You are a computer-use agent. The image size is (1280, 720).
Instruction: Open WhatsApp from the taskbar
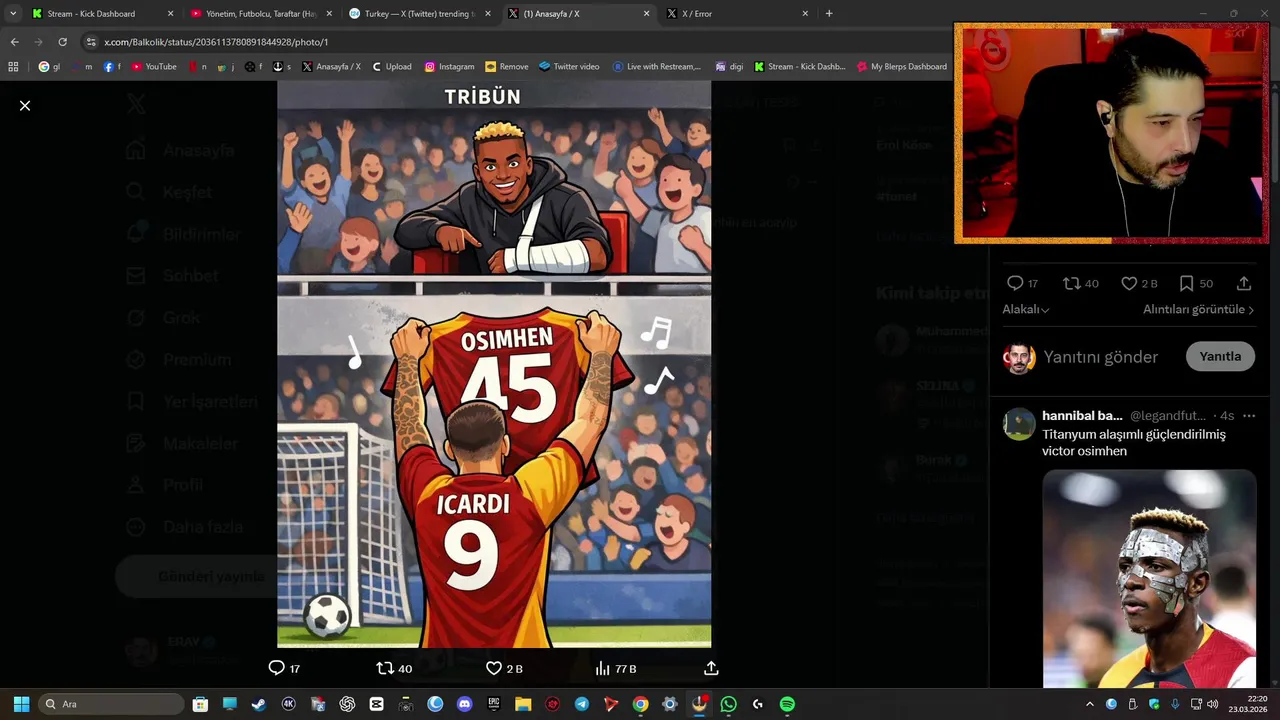coord(728,704)
